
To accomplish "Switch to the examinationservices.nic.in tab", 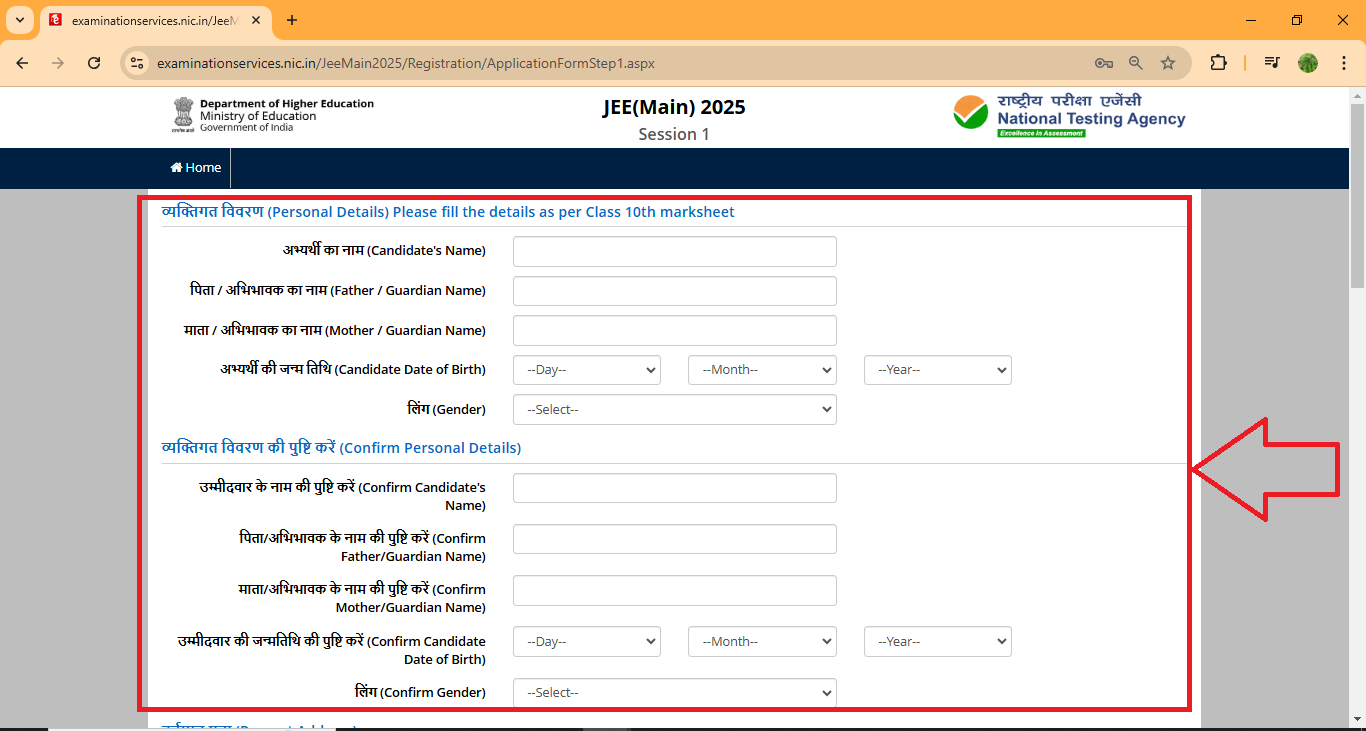I will point(150,20).
